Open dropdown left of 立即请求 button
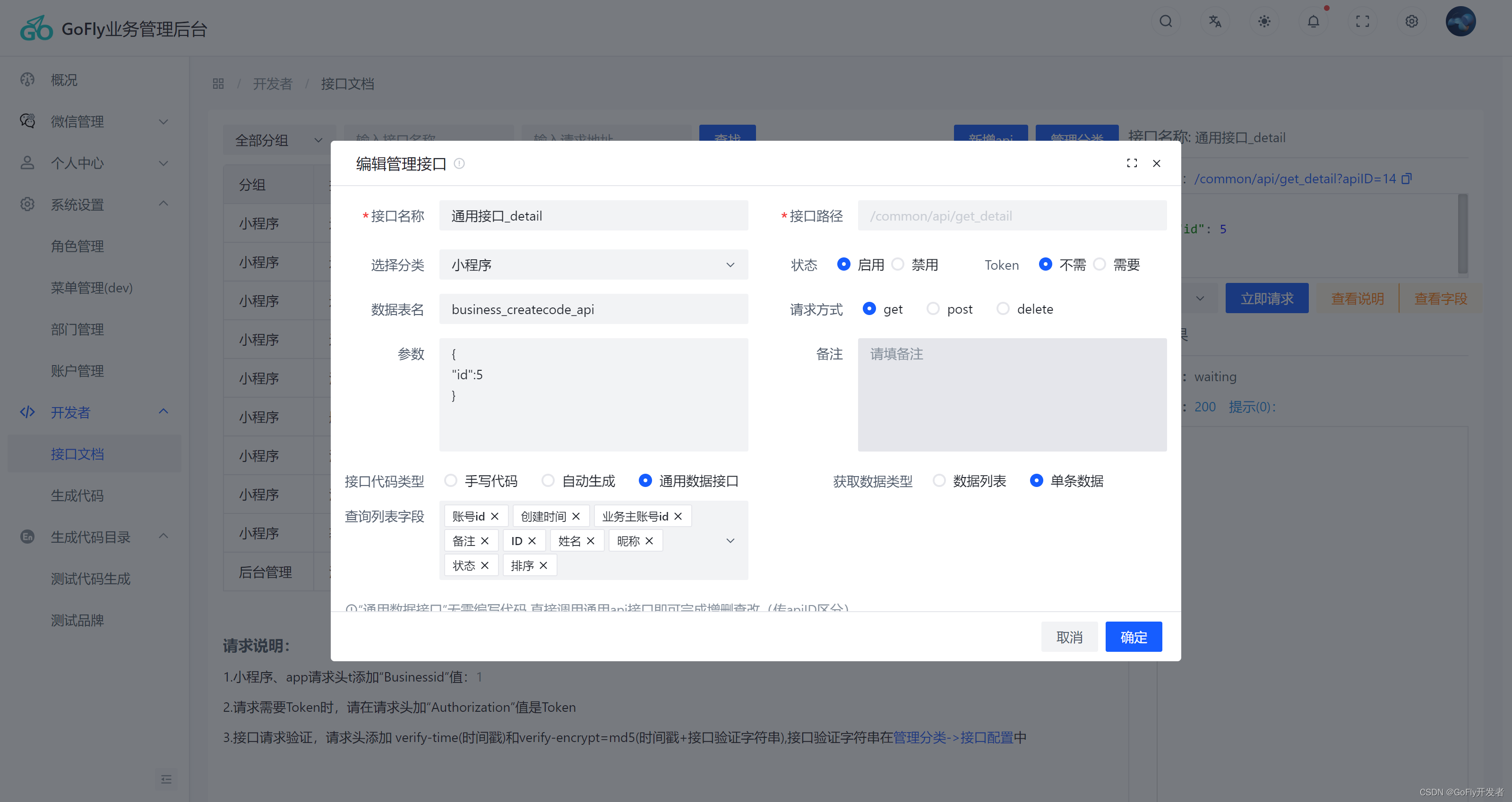Image resolution: width=1512 pixels, height=802 pixels. point(1200,298)
